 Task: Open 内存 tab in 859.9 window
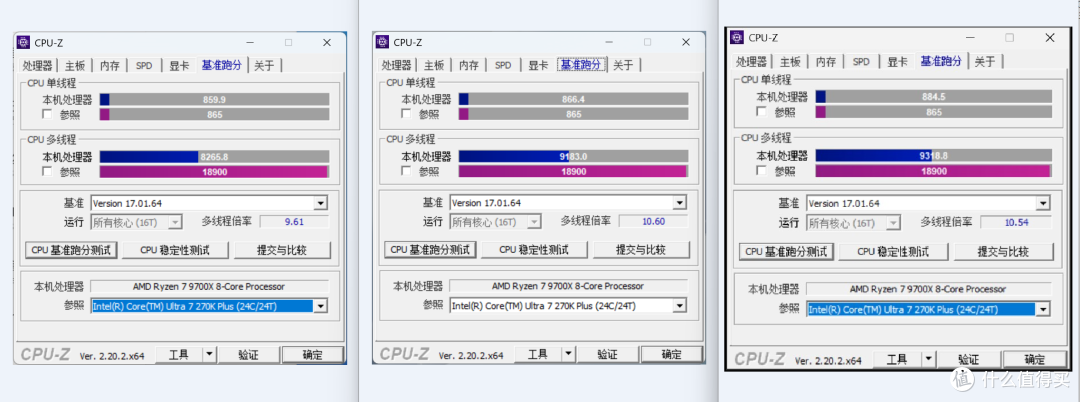click(x=110, y=66)
